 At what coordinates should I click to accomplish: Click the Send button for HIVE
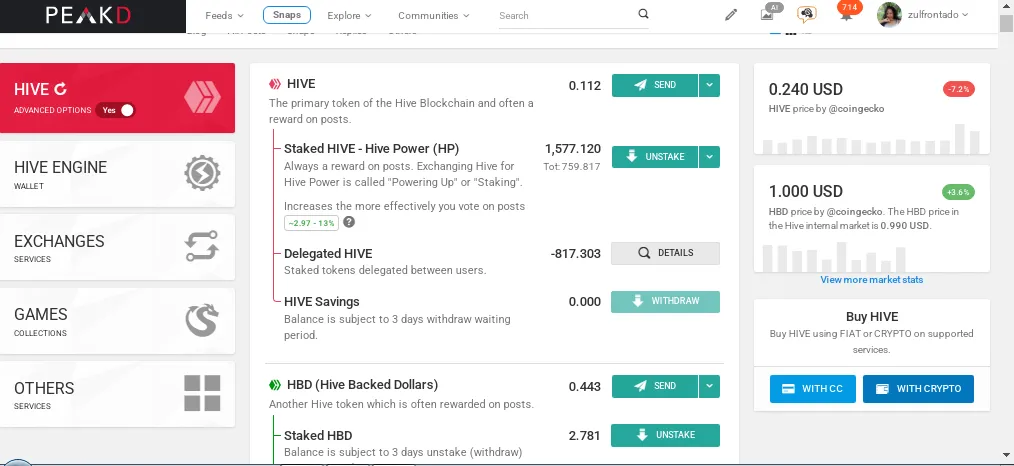(x=654, y=85)
